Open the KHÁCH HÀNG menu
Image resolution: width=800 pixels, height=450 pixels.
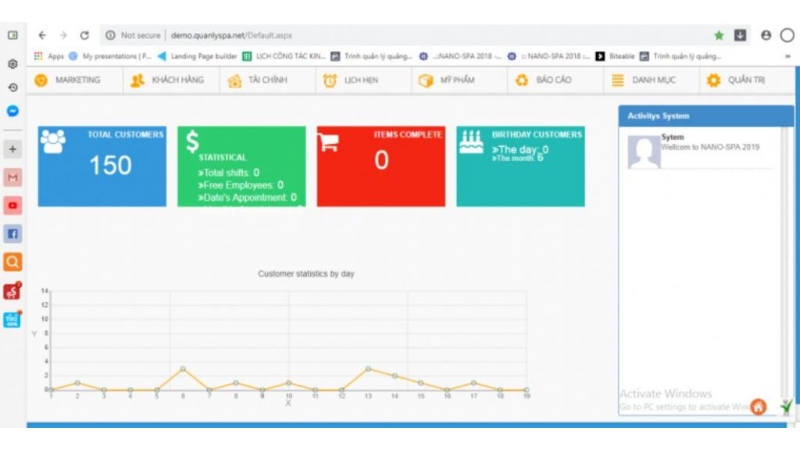(x=167, y=80)
